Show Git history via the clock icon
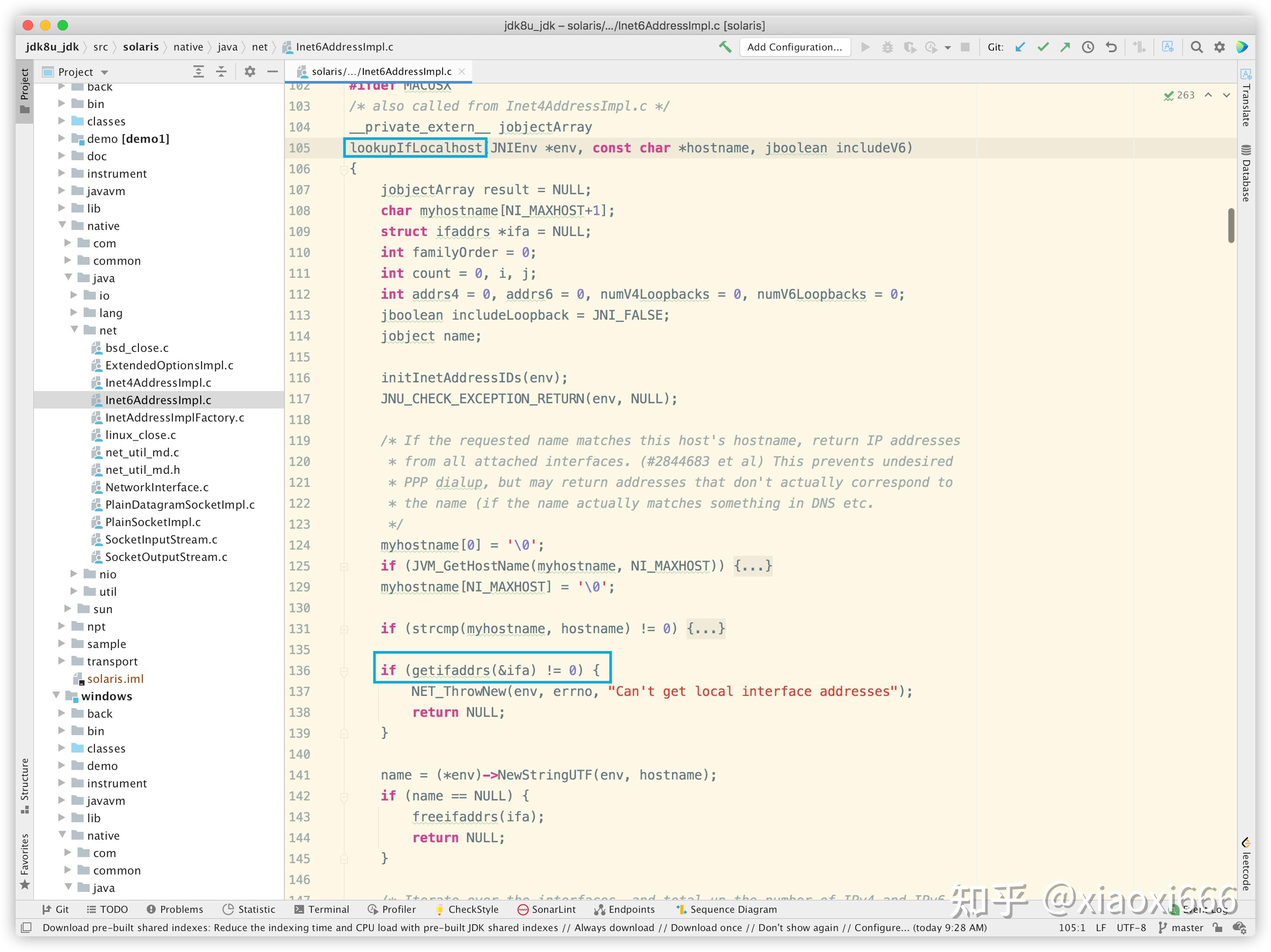This screenshot has width=1271, height=952. coord(1088,47)
